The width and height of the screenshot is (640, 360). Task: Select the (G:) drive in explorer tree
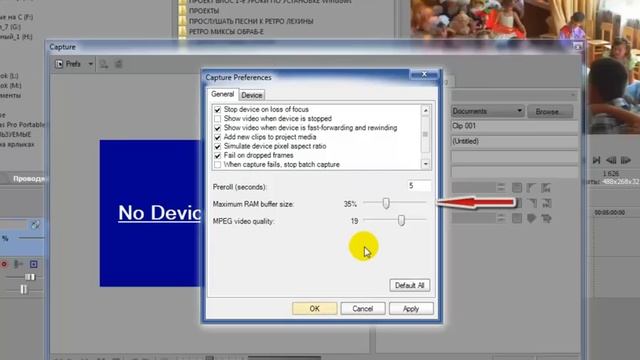[10, 27]
